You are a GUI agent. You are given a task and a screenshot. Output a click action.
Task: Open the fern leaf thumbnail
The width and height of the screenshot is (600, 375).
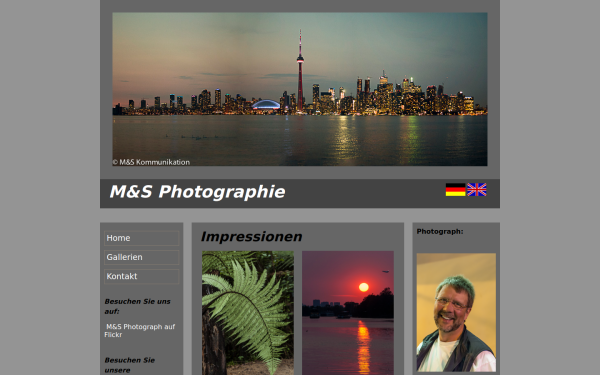(248, 313)
